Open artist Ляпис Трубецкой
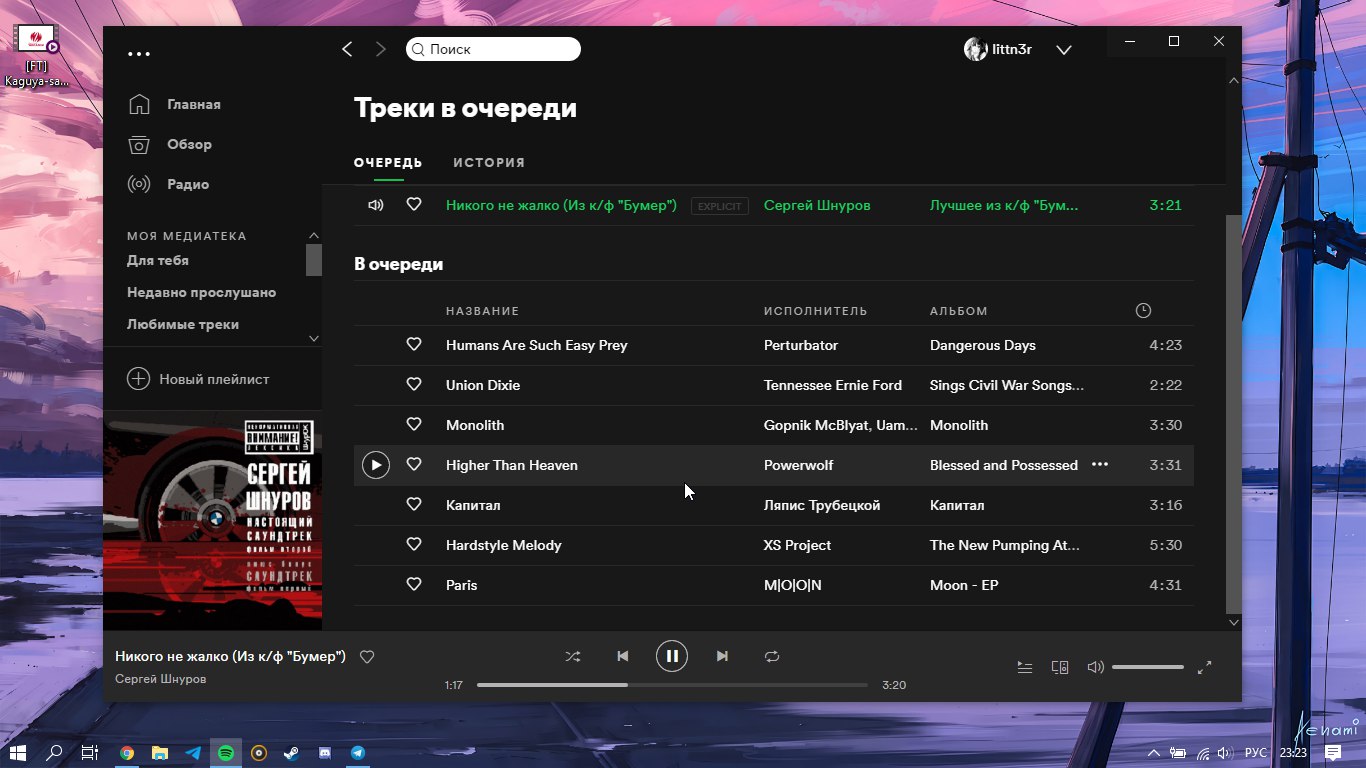 pos(822,505)
